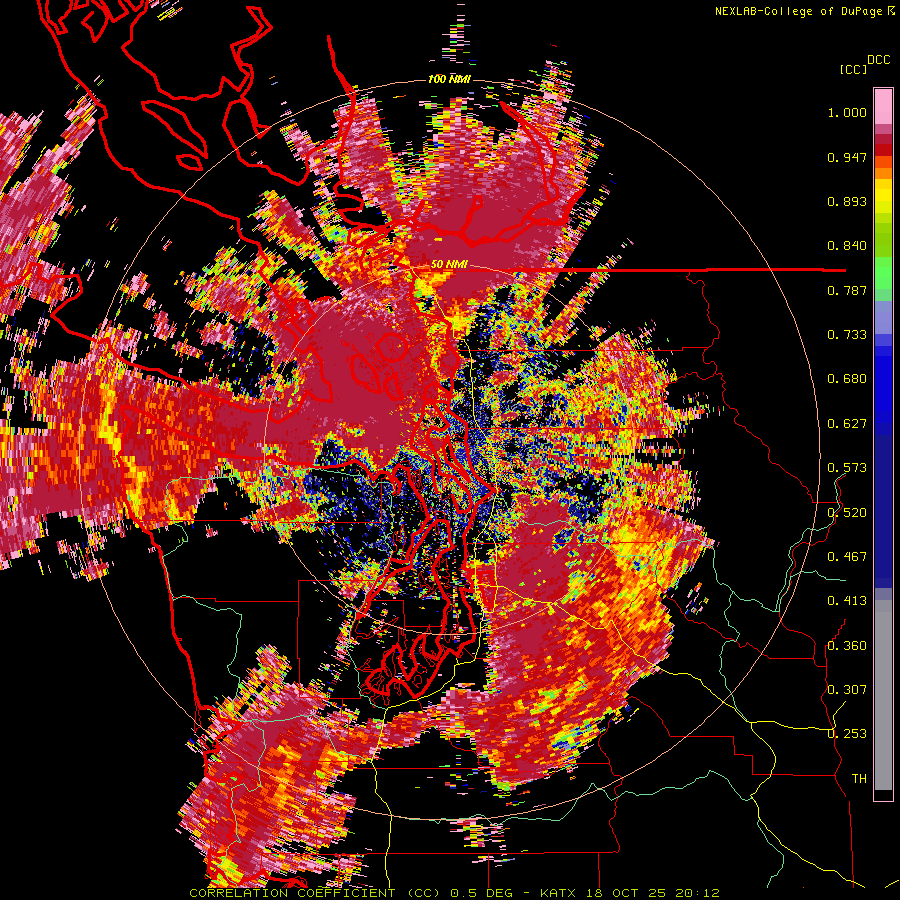The image size is (900, 900).
Task: Click the 100 NMI range ring label
Action: (x=449, y=79)
